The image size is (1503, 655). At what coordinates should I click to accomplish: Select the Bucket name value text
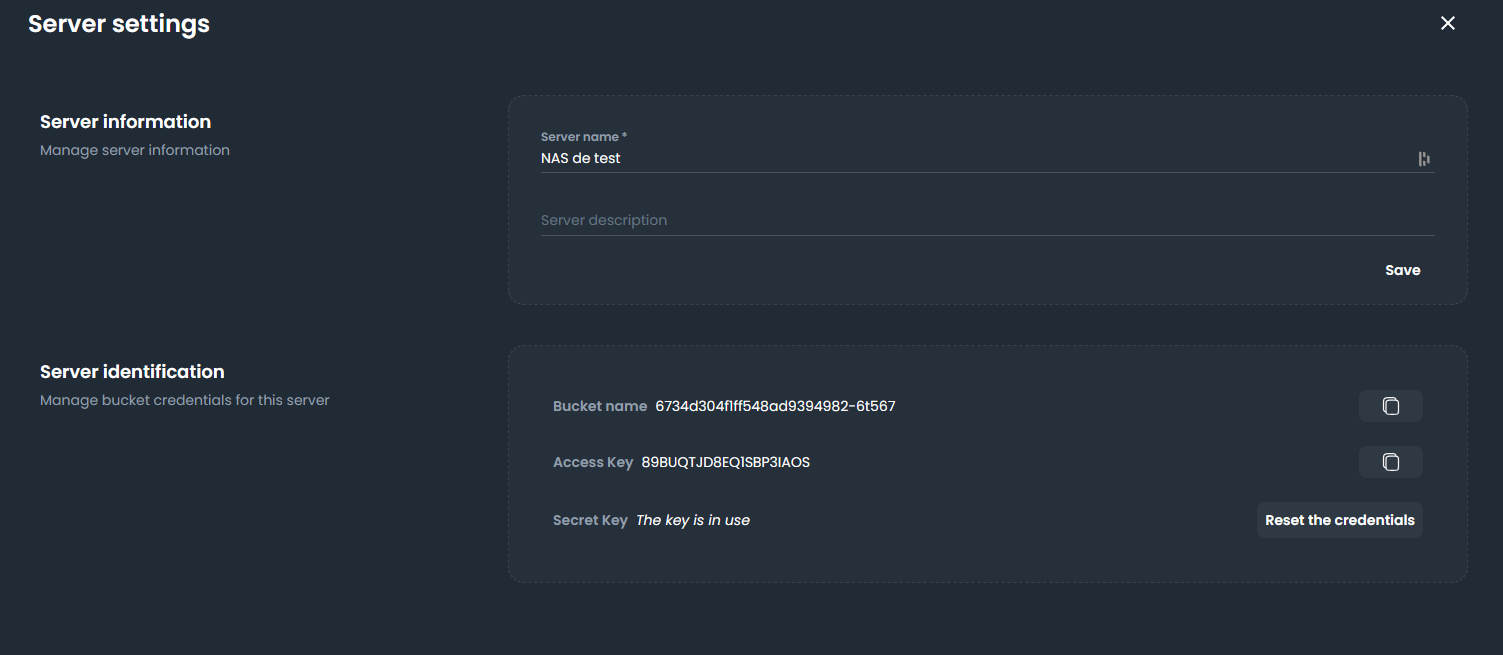click(x=775, y=406)
